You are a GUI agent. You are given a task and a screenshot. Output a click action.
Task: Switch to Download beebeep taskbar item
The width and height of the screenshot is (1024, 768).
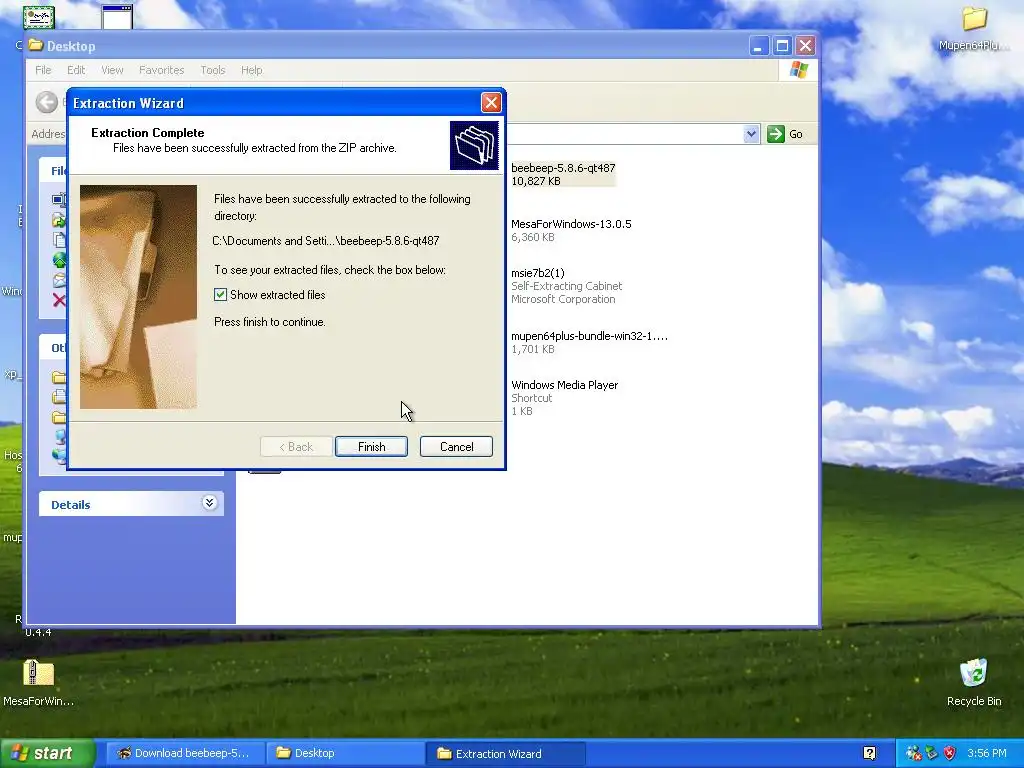[x=185, y=753]
